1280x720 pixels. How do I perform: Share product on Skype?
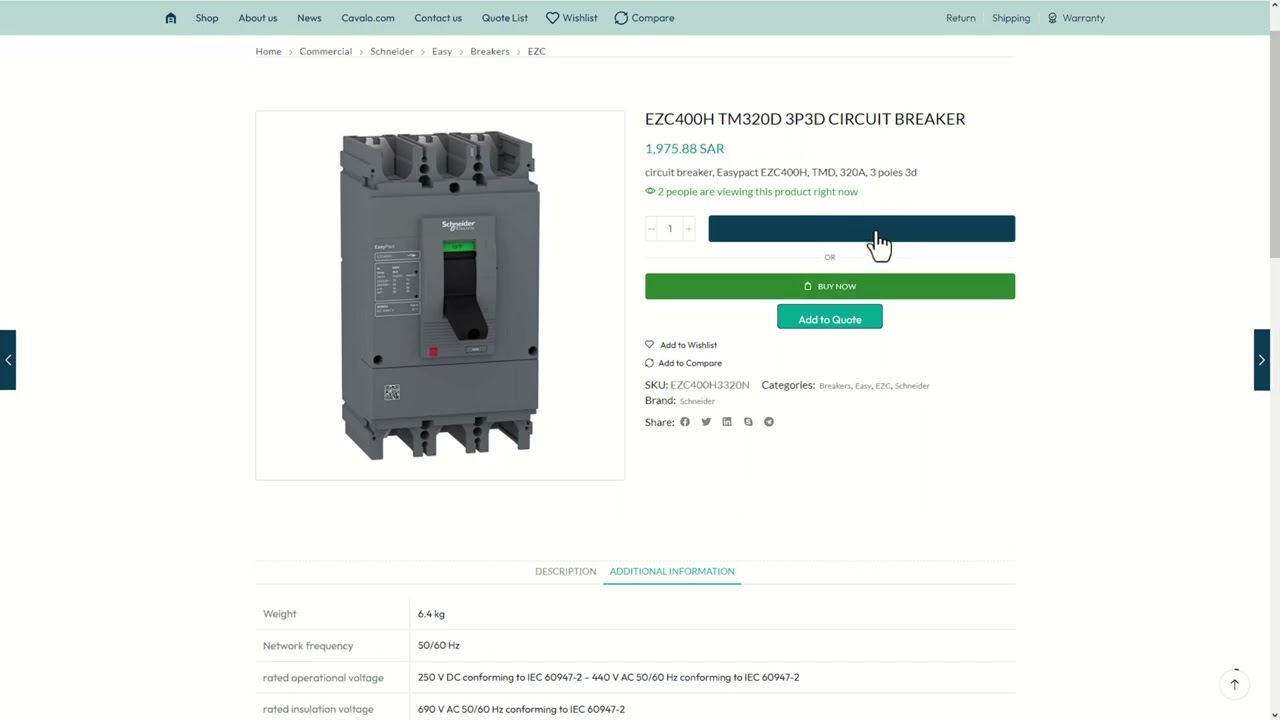coord(748,422)
